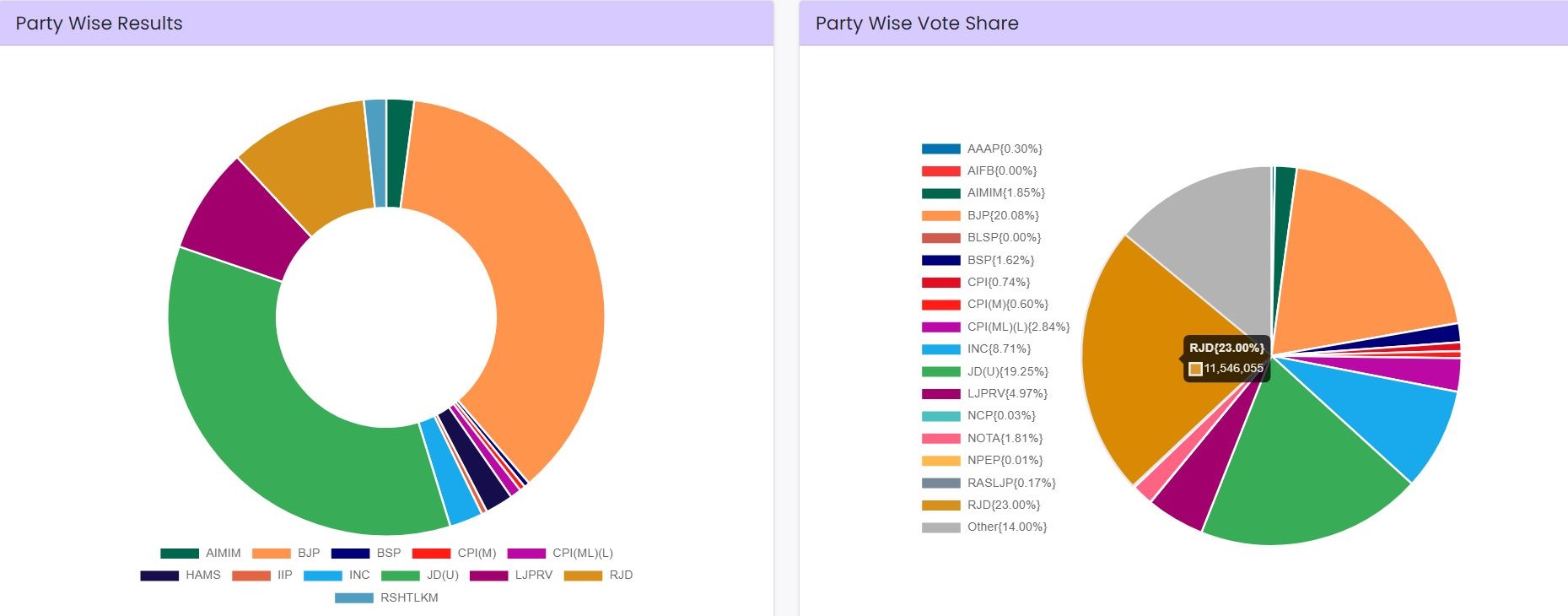Click RJD{23.00%} legend entry
Viewport: 1568px width, 616px height.
pos(983,505)
